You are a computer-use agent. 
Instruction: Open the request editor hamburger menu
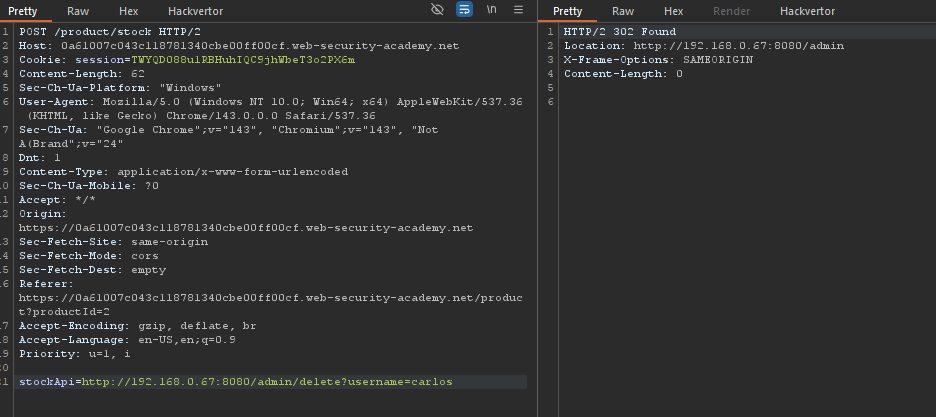click(518, 10)
